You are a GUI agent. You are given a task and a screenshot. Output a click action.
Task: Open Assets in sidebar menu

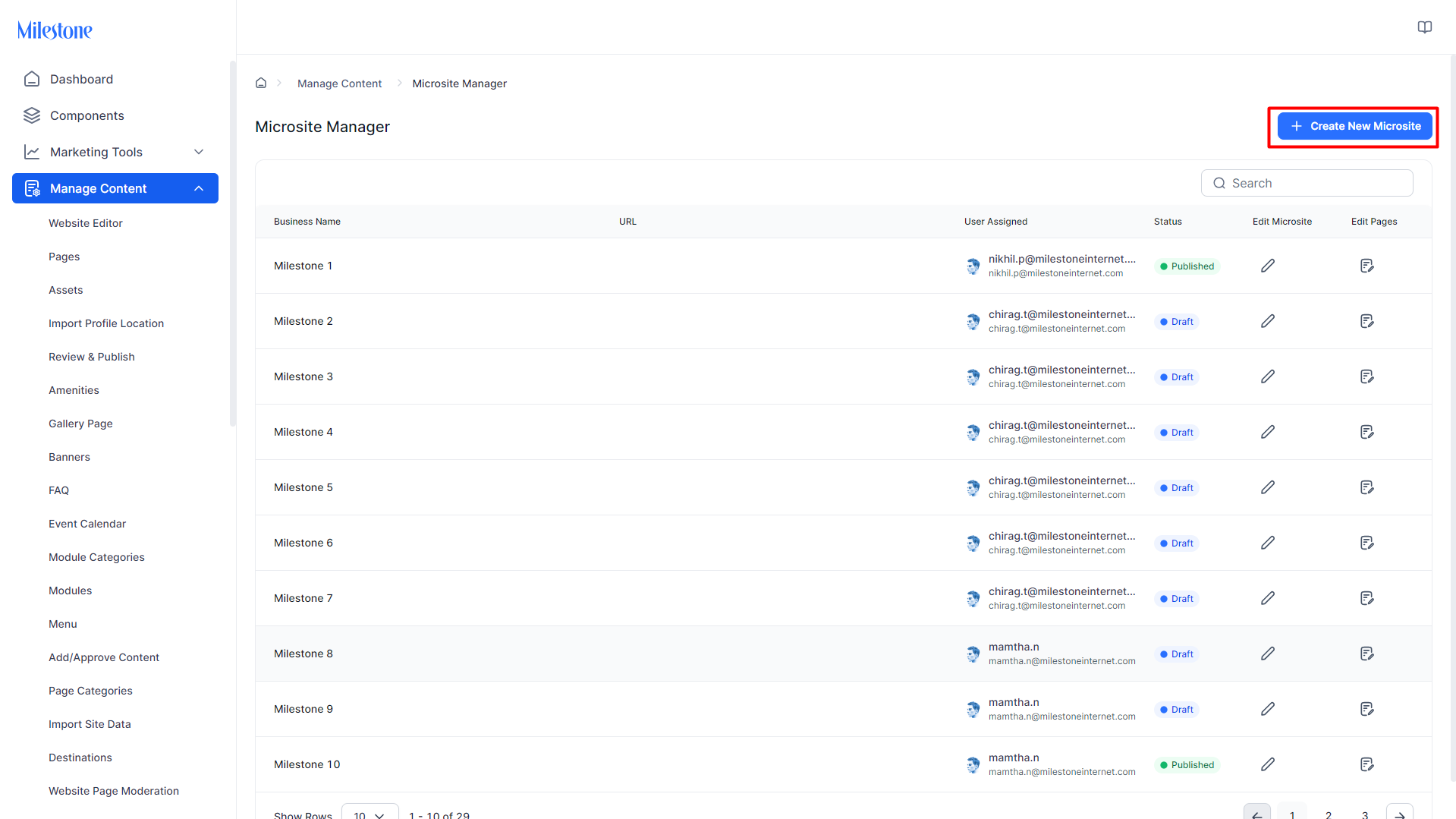click(66, 290)
